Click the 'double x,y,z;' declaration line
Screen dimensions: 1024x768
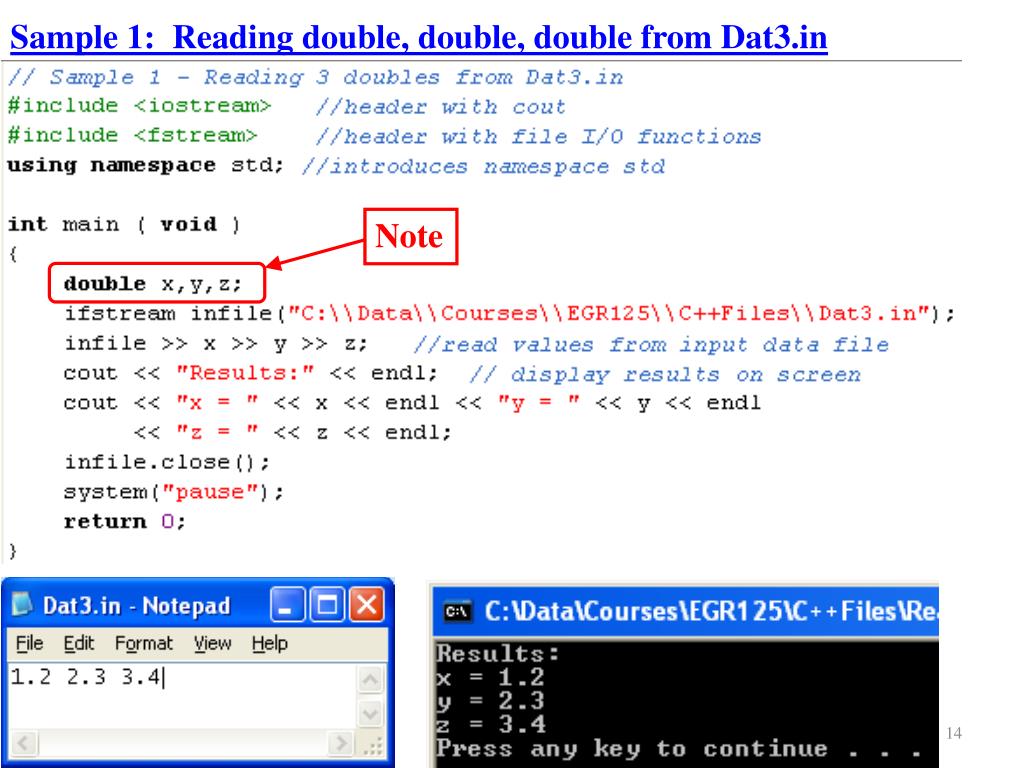[153, 284]
